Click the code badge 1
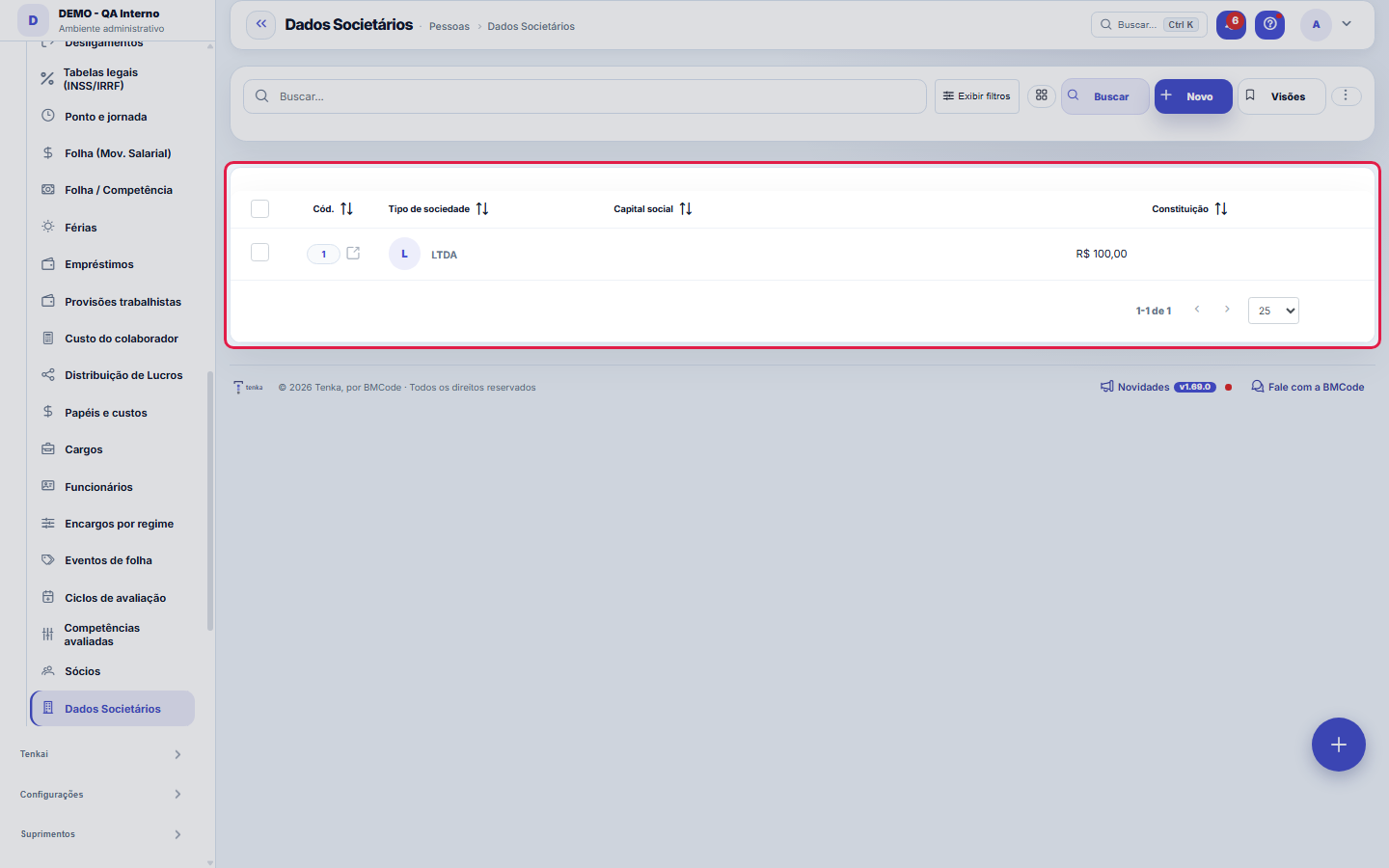This screenshot has height=868, width=1389. pos(323,254)
